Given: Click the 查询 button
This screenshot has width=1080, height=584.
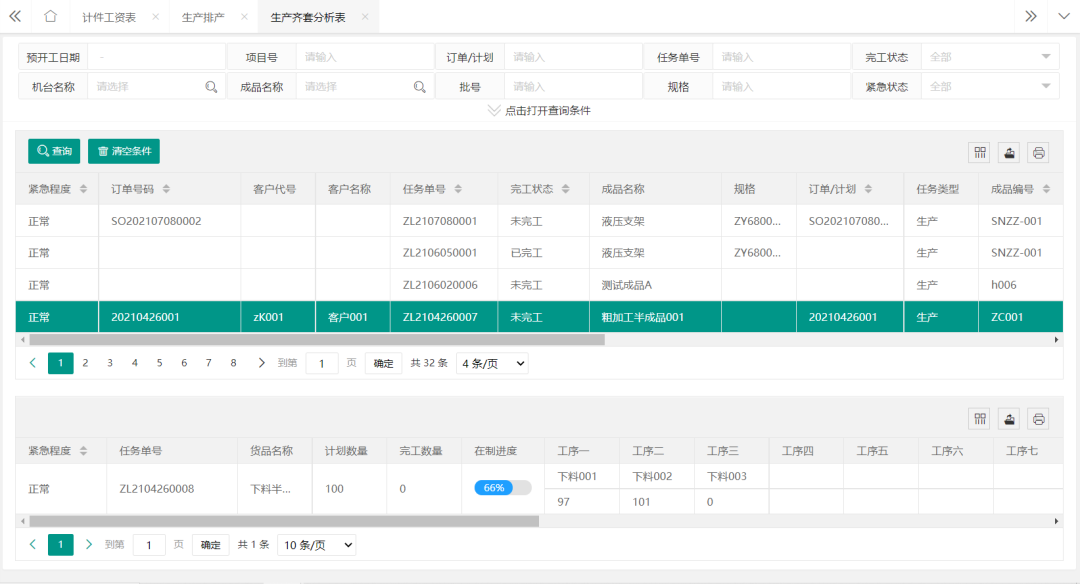Looking at the screenshot, I should 54,151.
